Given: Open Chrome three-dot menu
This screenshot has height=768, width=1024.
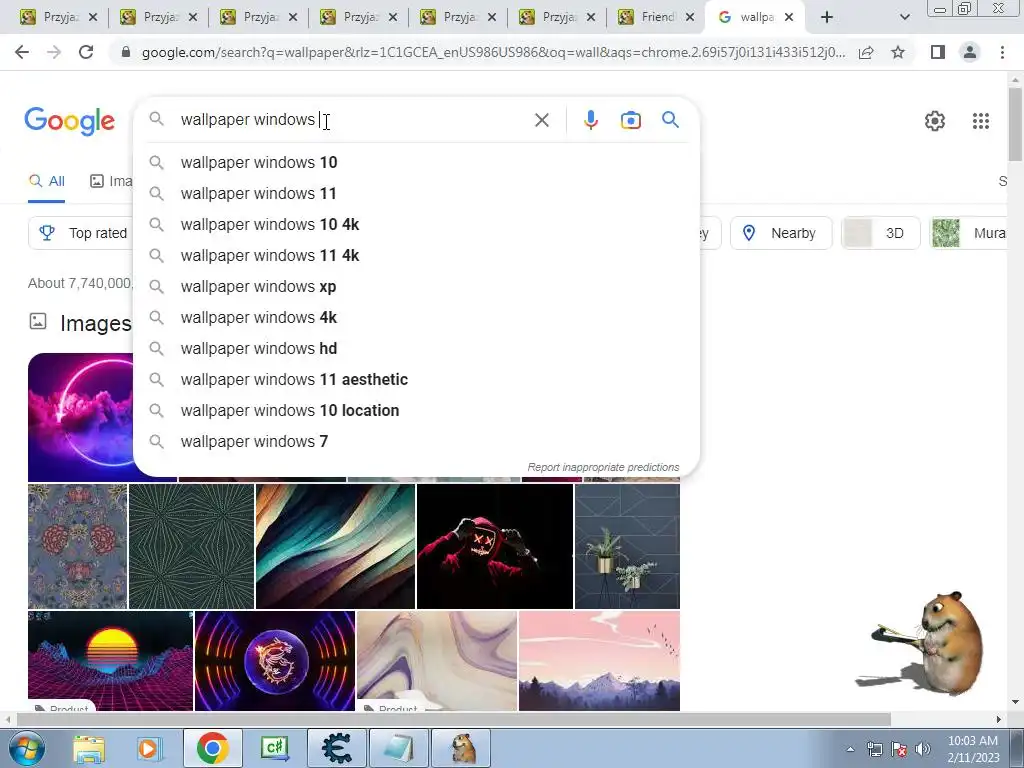Looking at the screenshot, I should point(1002,52).
